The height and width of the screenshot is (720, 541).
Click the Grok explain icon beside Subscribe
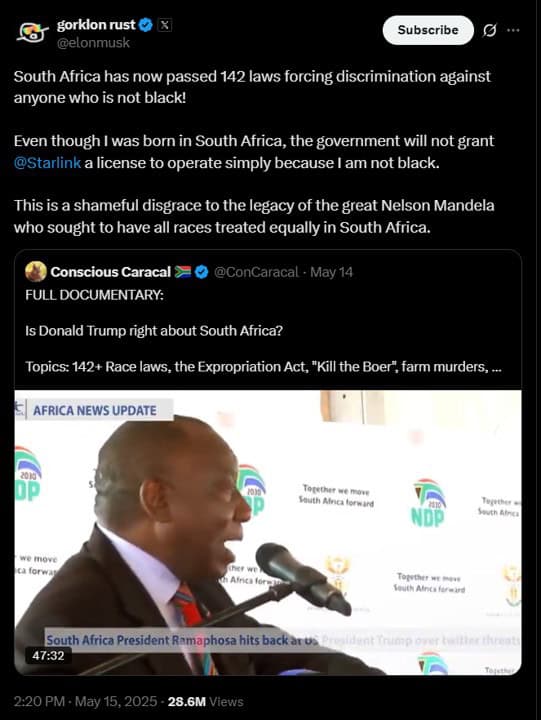[490, 30]
